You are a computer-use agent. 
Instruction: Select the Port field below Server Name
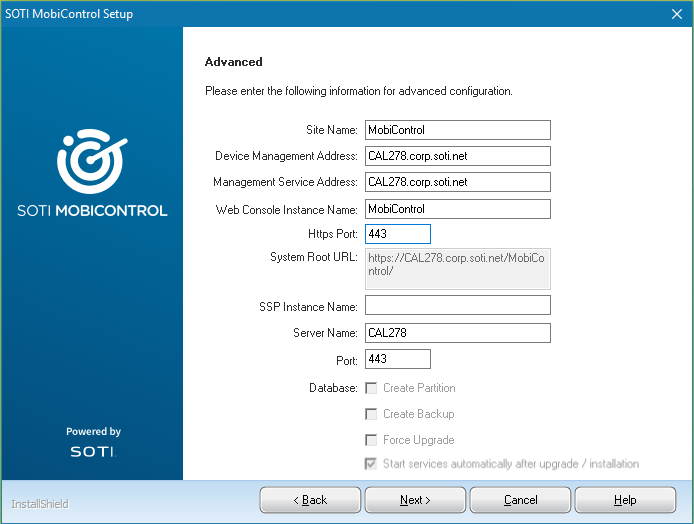pyautogui.click(x=397, y=359)
